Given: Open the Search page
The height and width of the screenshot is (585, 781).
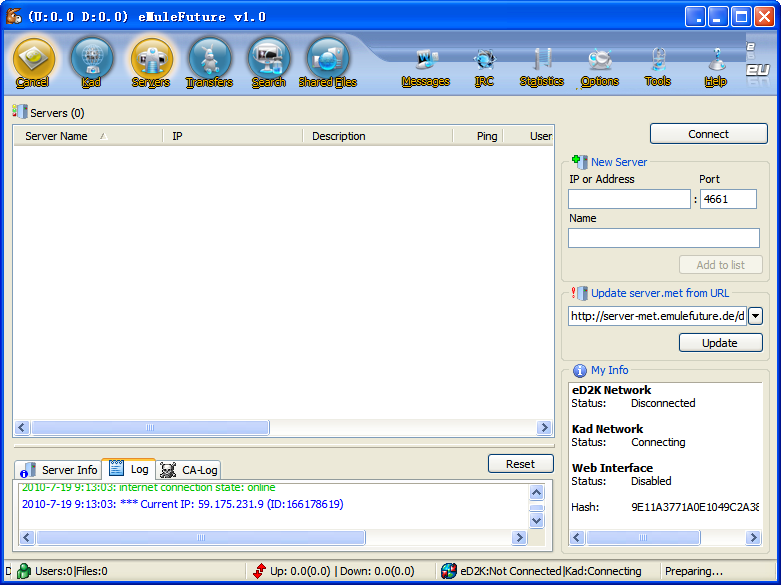Looking at the screenshot, I should click(x=268, y=64).
